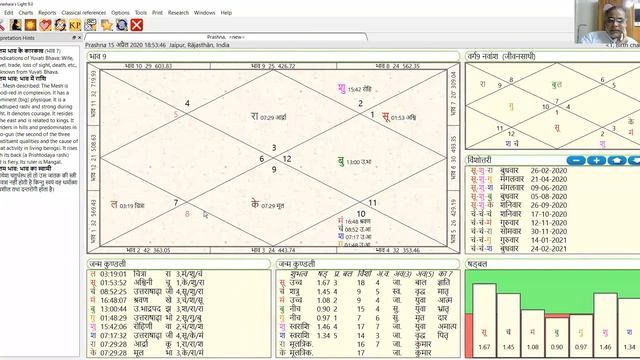Screen dimensions: 640x360
Task: Open the Tools menu
Action: (141, 13)
